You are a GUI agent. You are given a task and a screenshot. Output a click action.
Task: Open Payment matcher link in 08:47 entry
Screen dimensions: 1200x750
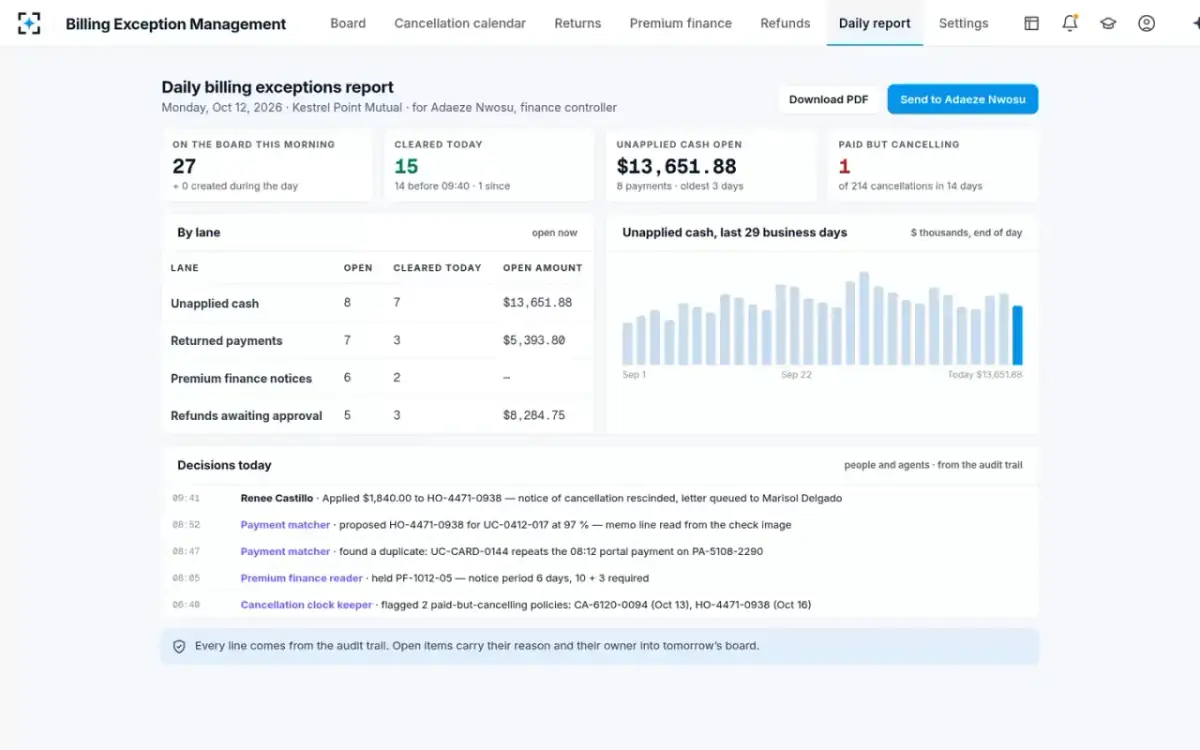(x=285, y=551)
